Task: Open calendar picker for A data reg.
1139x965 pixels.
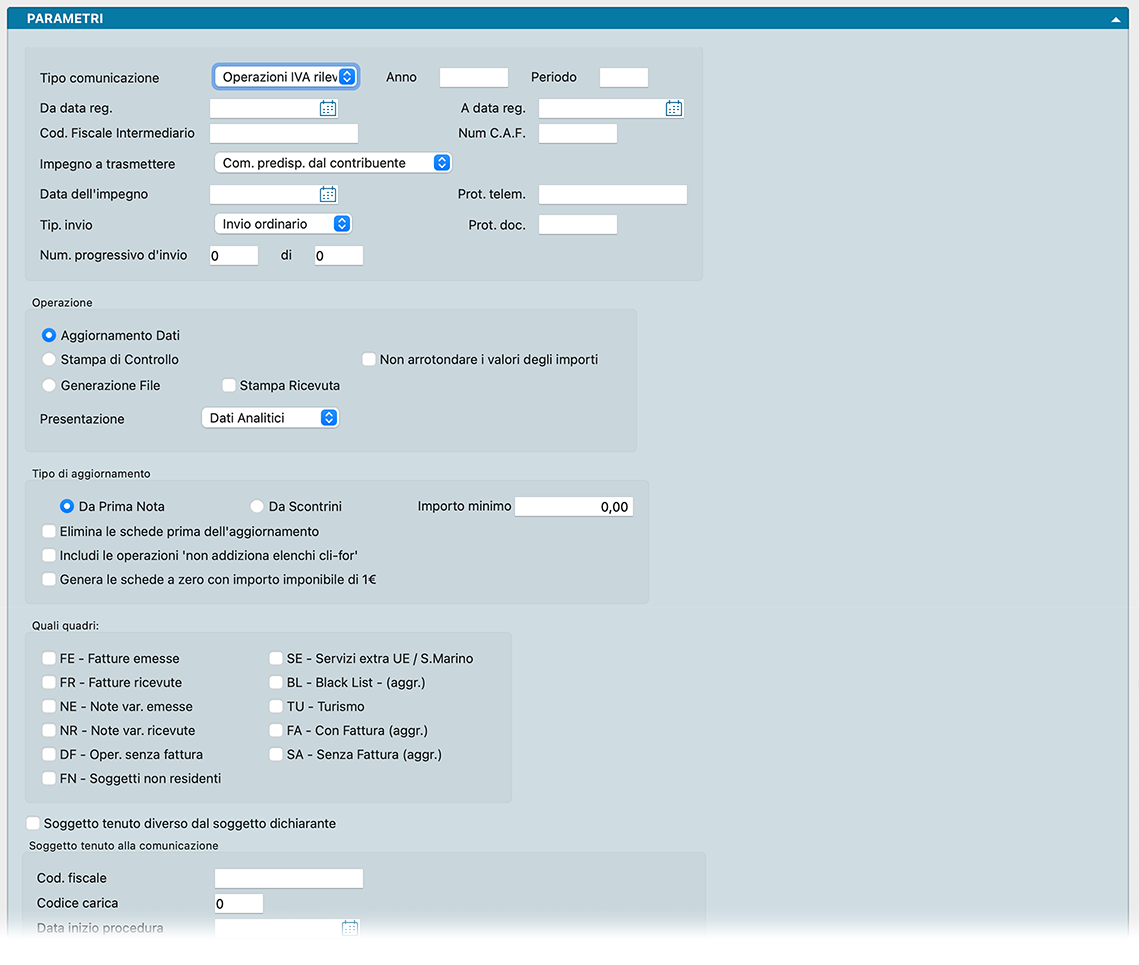Action: pyautogui.click(x=674, y=109)
